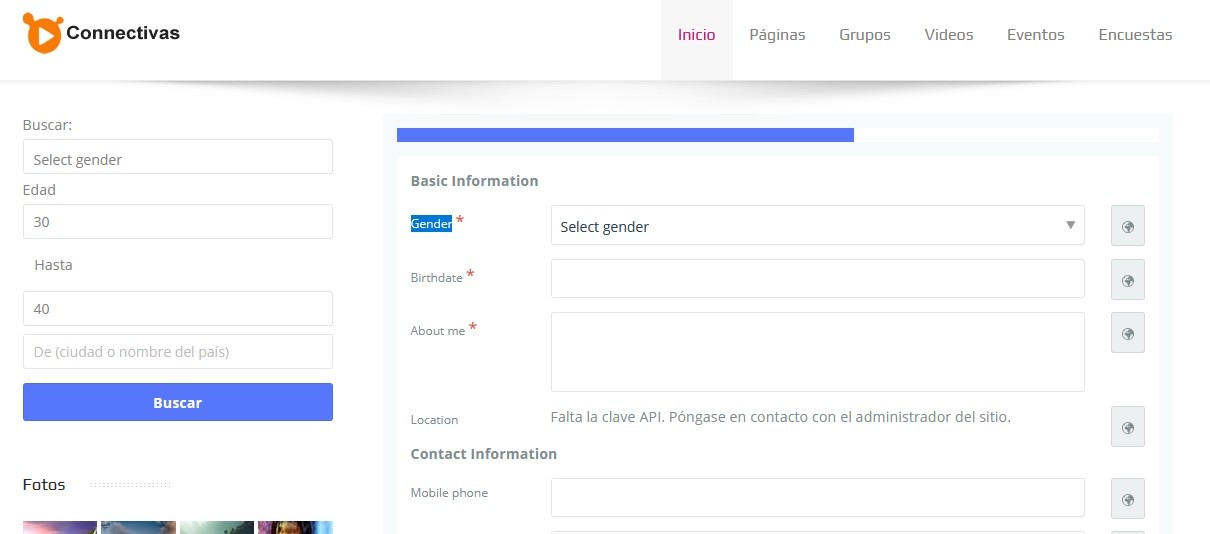Open the Videos menu item
Viewport: 1210px width, 534px height.
click(x=949, y=35)
